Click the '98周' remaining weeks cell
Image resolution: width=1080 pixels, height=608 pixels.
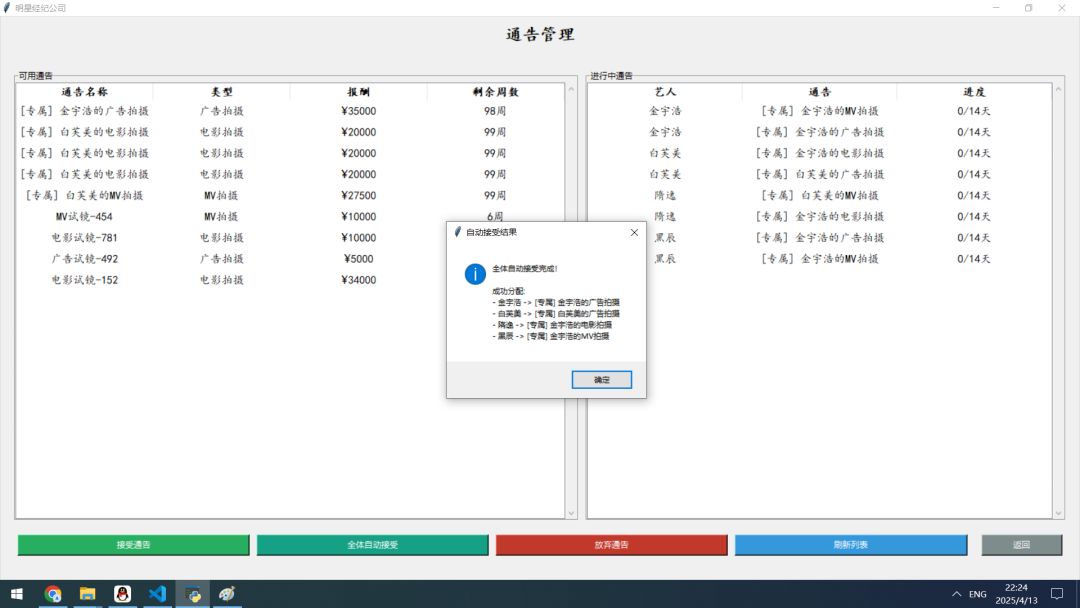(495, 111)
